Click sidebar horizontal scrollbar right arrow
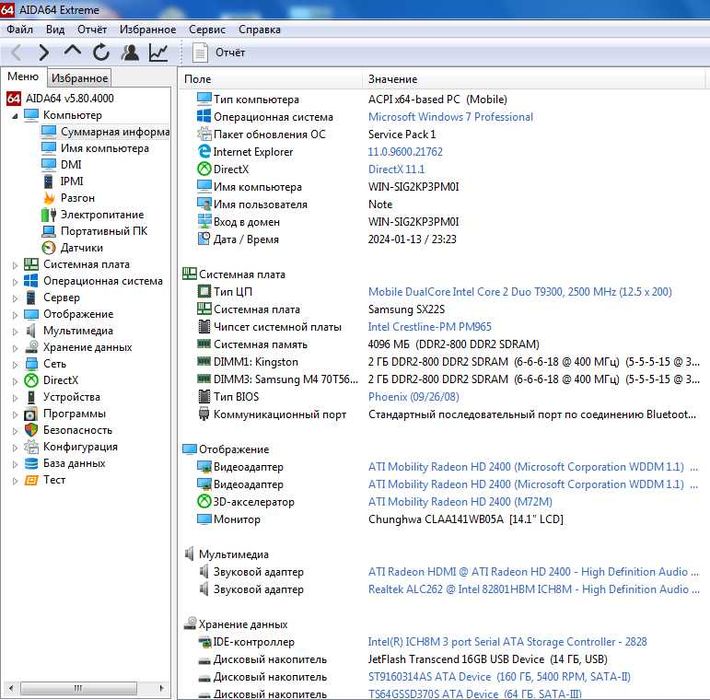The image size is (710, 700). (x=162, y=688)
